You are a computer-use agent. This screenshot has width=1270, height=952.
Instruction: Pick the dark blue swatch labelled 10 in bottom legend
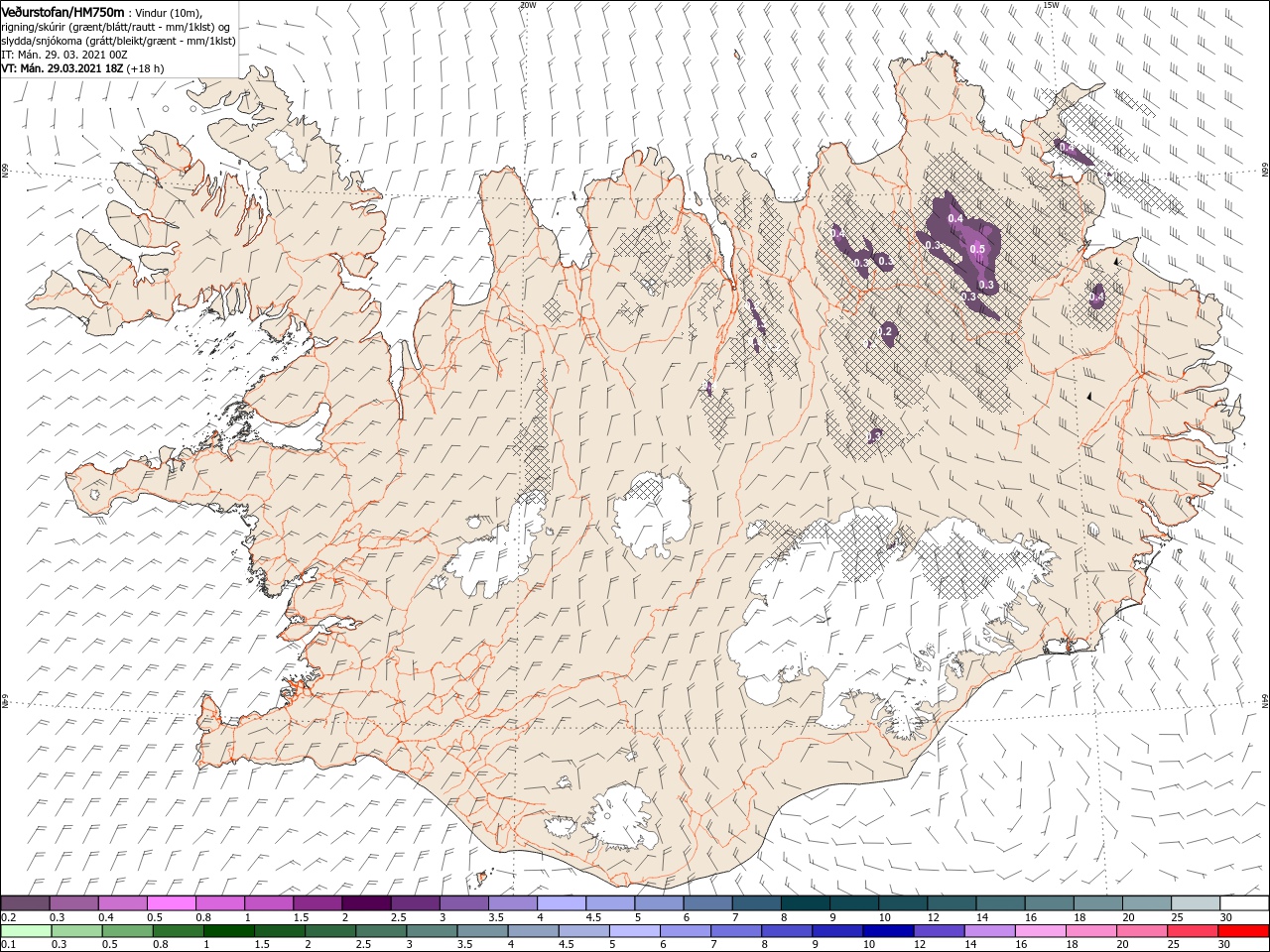pos(888,931)
